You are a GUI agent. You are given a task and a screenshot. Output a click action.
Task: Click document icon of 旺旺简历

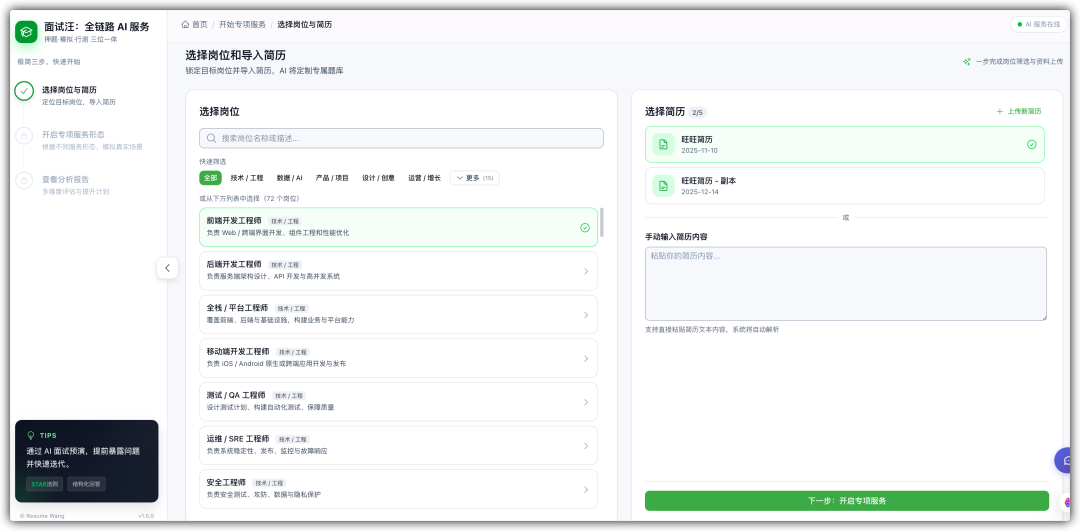(663, 145)
